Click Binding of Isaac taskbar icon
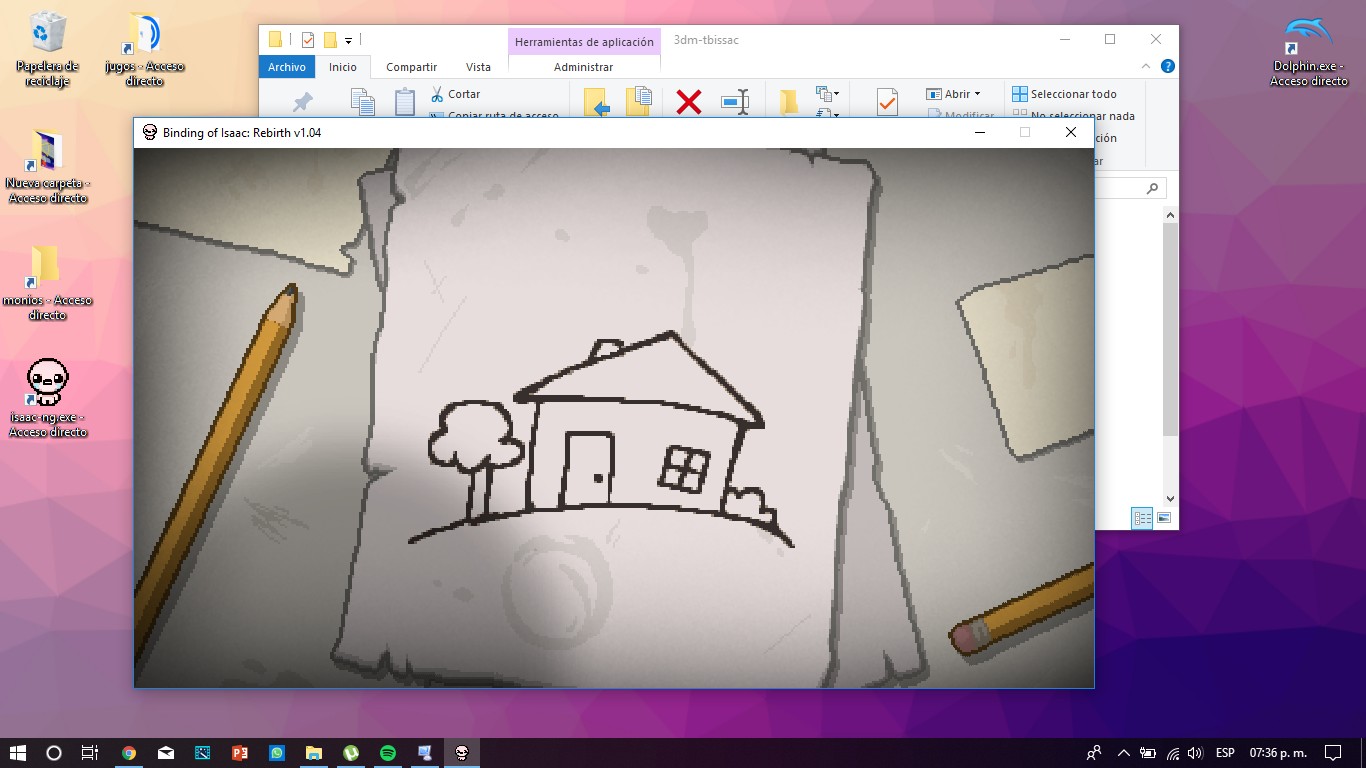Image resolution: width=1366 pixels, height=768 pixels. pos(462,753)
